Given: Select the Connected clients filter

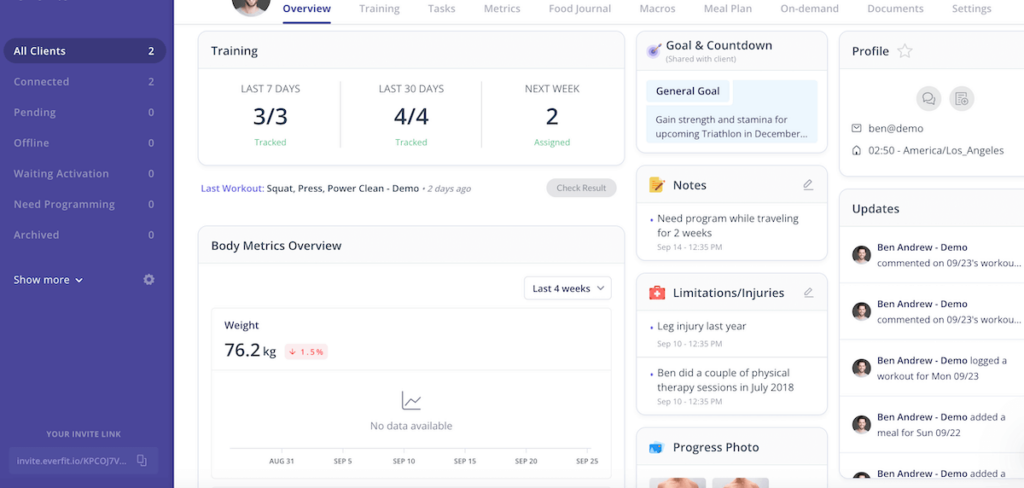Looking at the screenshot, I should 42,82.
